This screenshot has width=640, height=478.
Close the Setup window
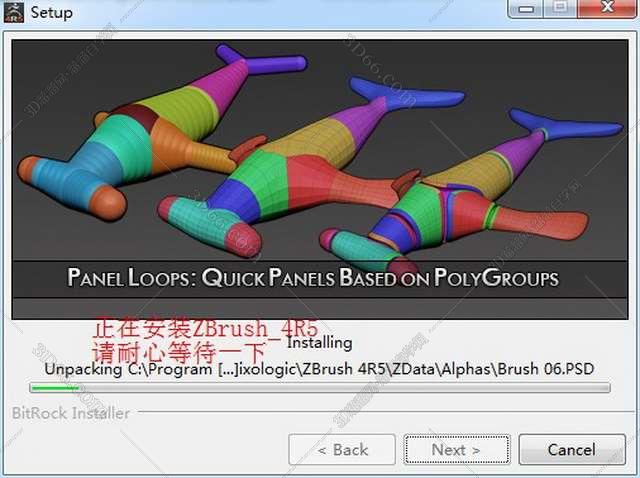(607, 8)
